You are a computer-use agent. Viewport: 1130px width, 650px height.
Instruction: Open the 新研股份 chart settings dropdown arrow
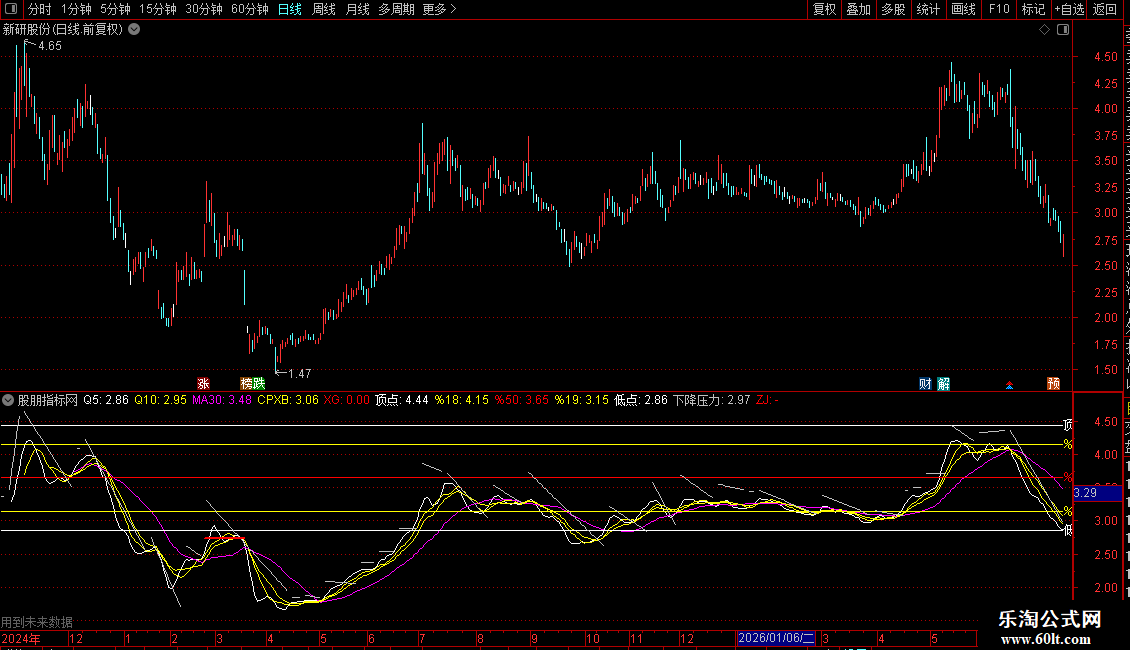coord(134,30)
